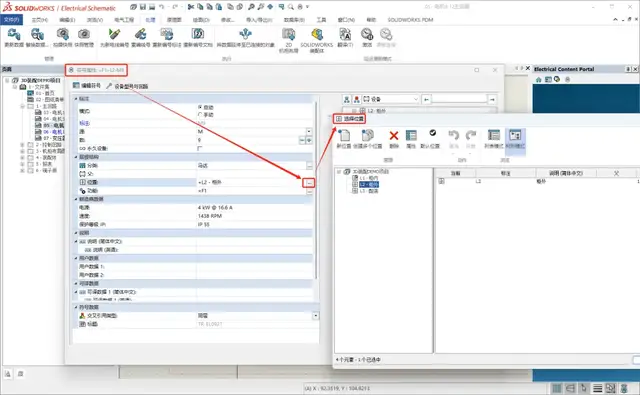Image resolution: width=640 pixels, height=395 pixels.
Task: Toggle the permanent component checkbox
Action: [200, 148]
